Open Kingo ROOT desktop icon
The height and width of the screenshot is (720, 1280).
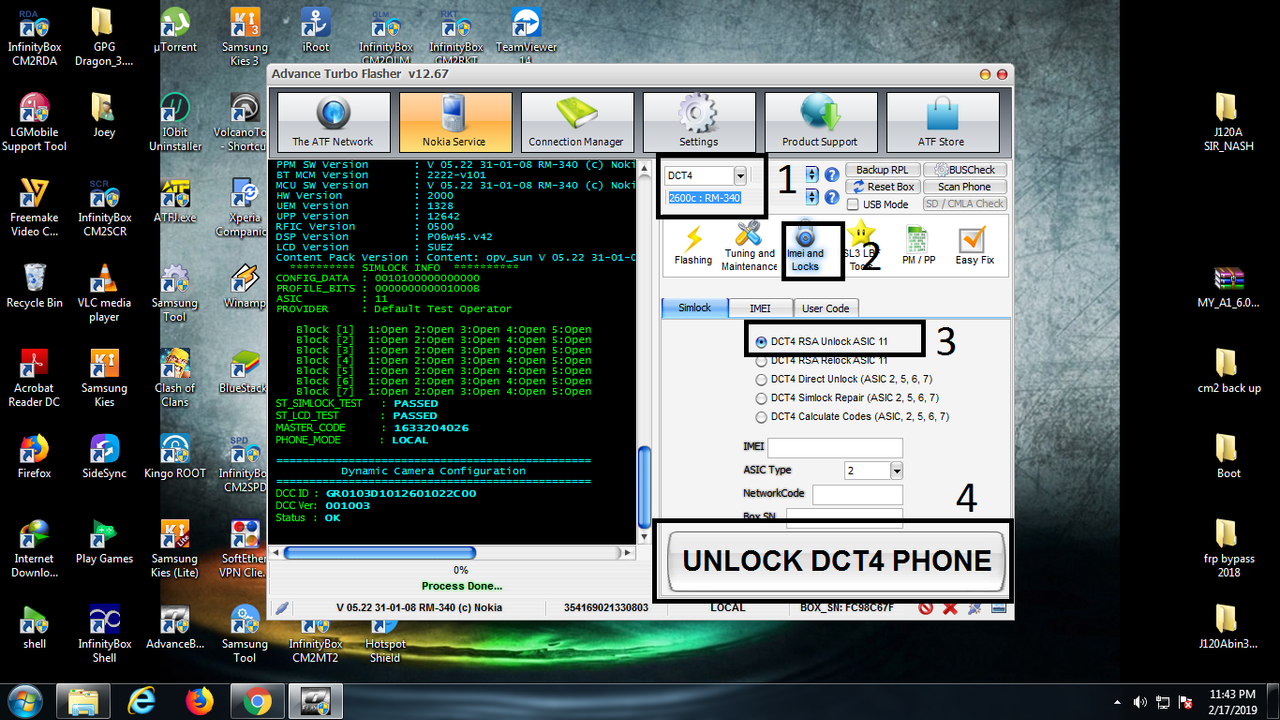tap(175, 455)
